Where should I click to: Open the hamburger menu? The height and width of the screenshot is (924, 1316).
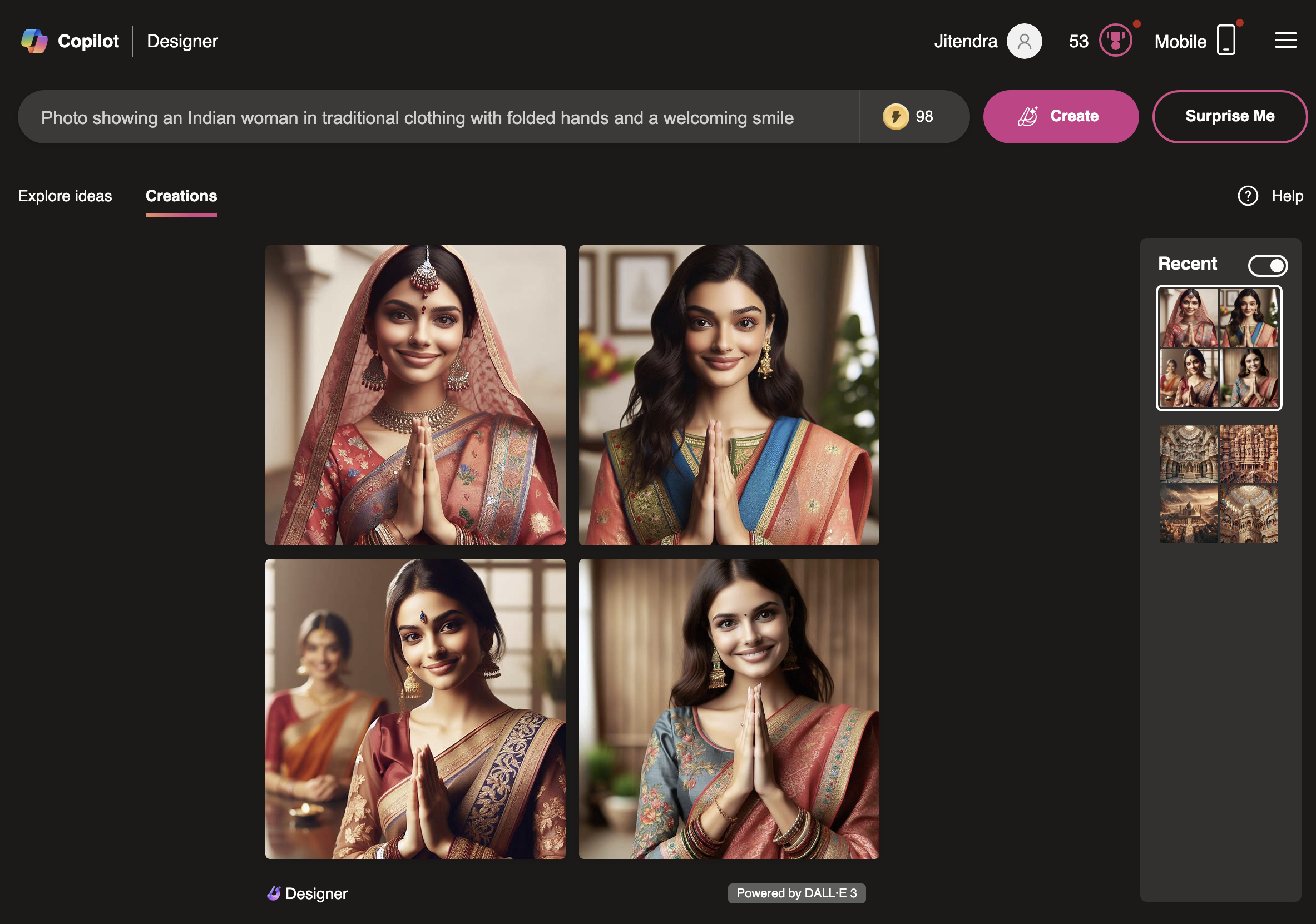tap(1285, 40)
